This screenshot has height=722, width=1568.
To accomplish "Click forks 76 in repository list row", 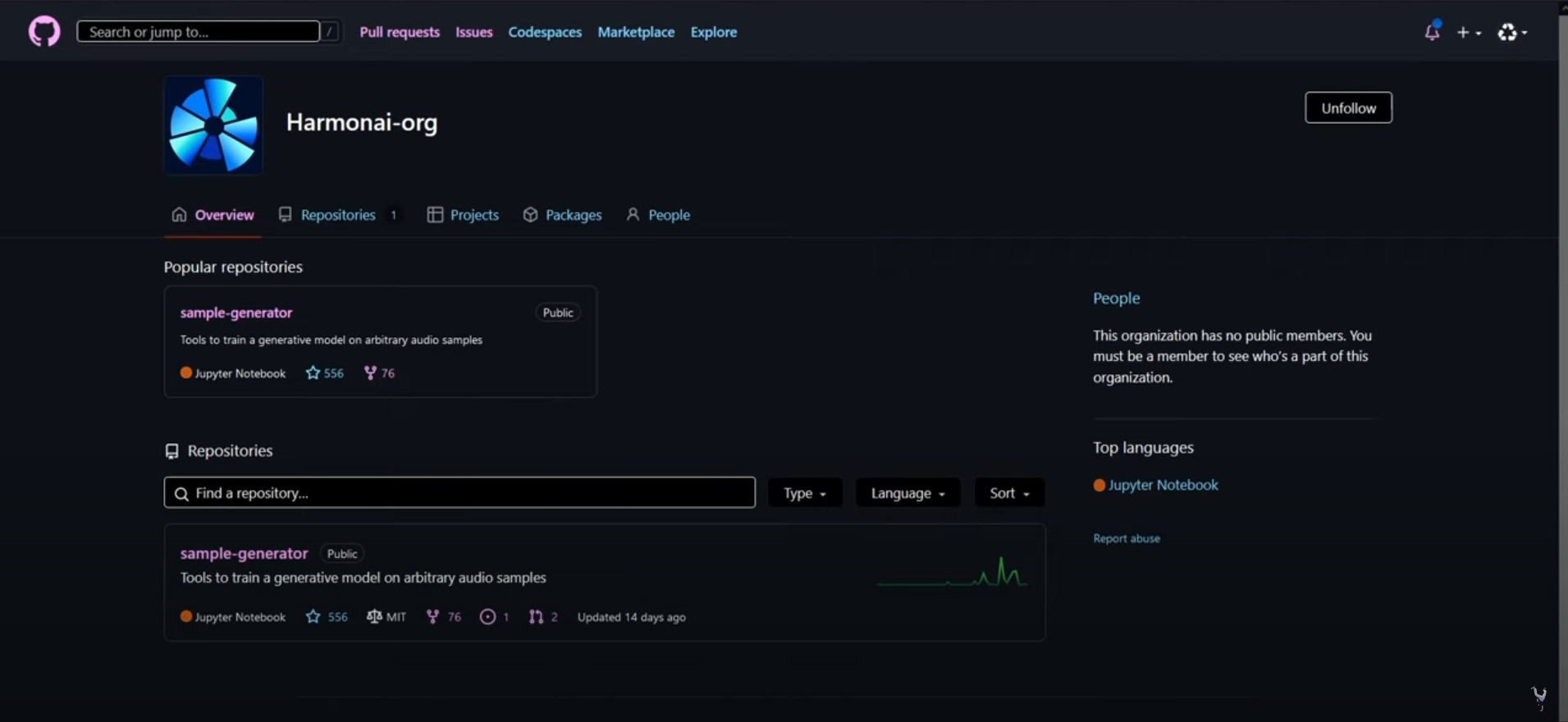I will [x=444, y=617].
